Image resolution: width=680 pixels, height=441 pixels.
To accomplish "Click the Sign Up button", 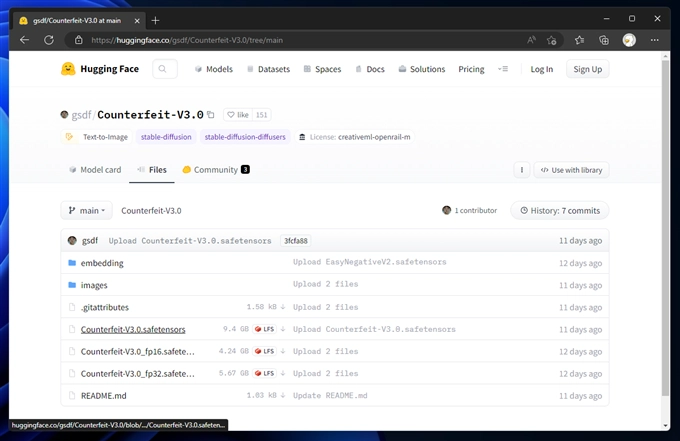I will pos(588,69).
